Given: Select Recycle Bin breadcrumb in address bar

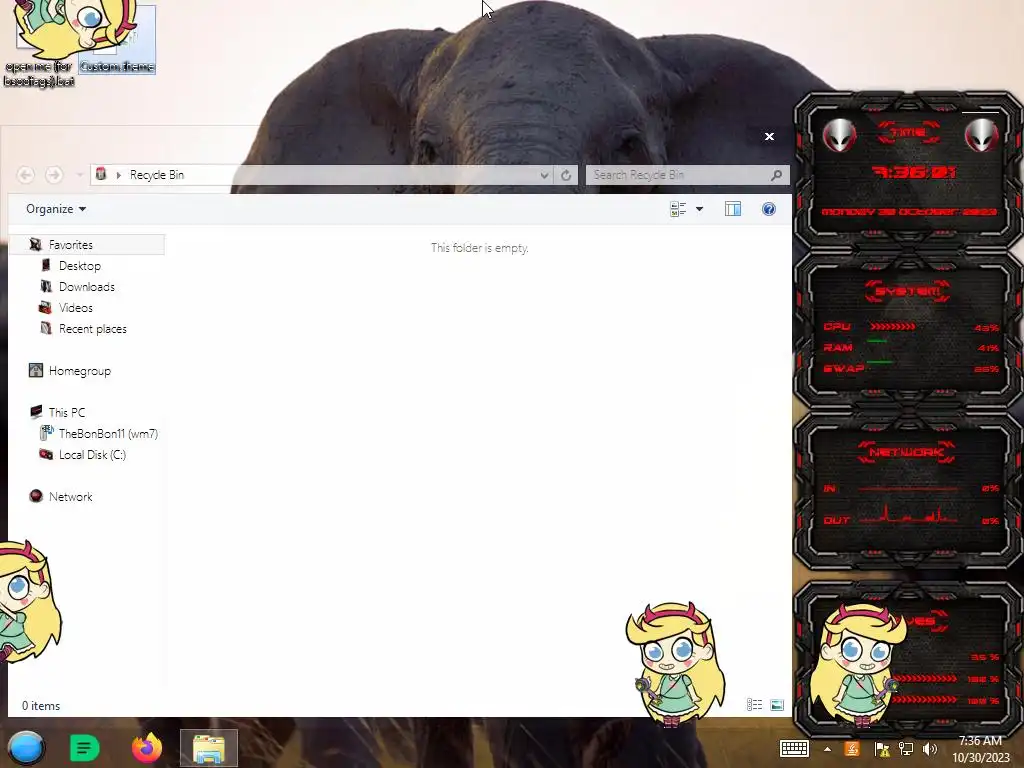Looking at the screenshot, I should pos(157,175).
